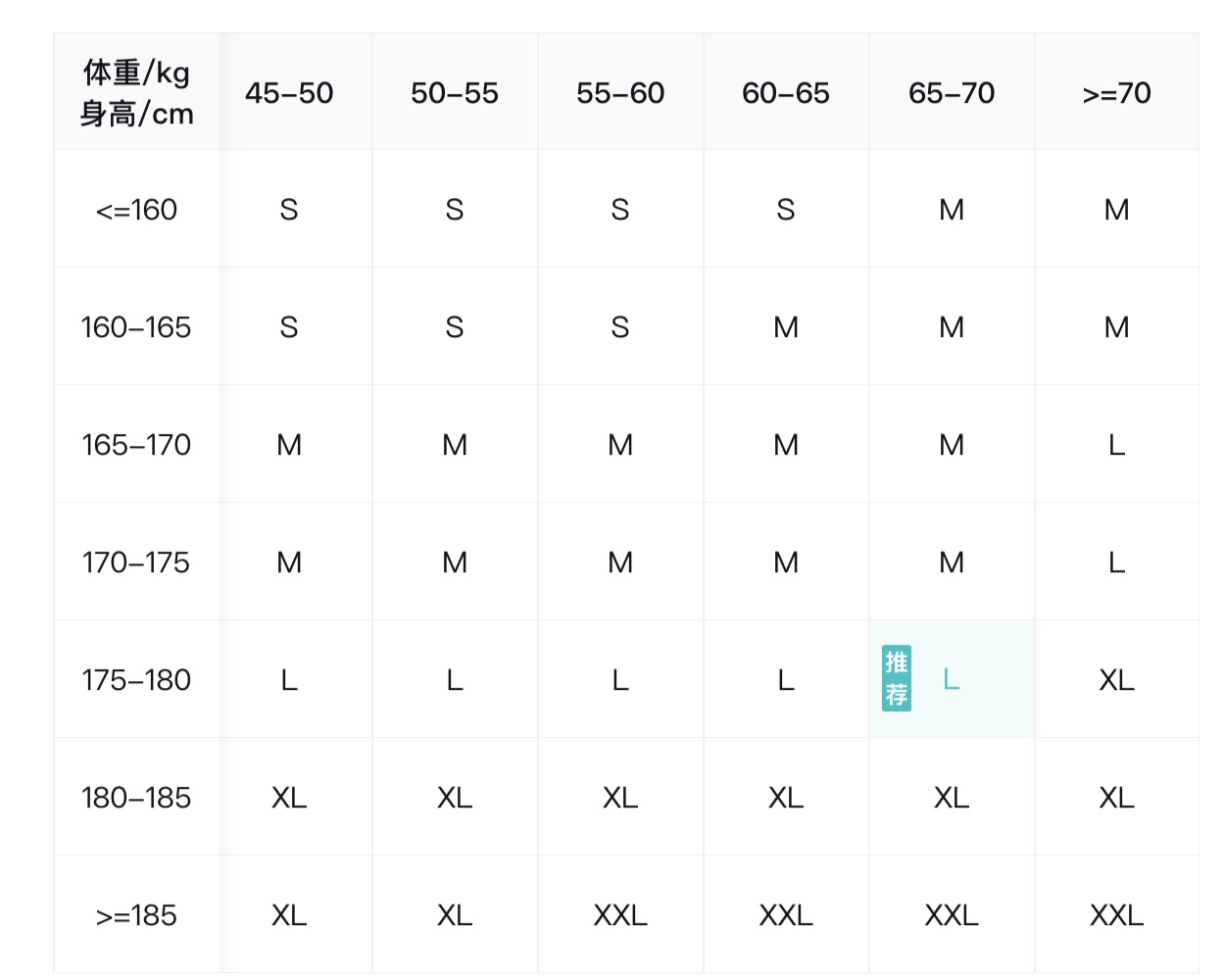
Task: Select the <=160 height row label
Action: pos(137,210)
